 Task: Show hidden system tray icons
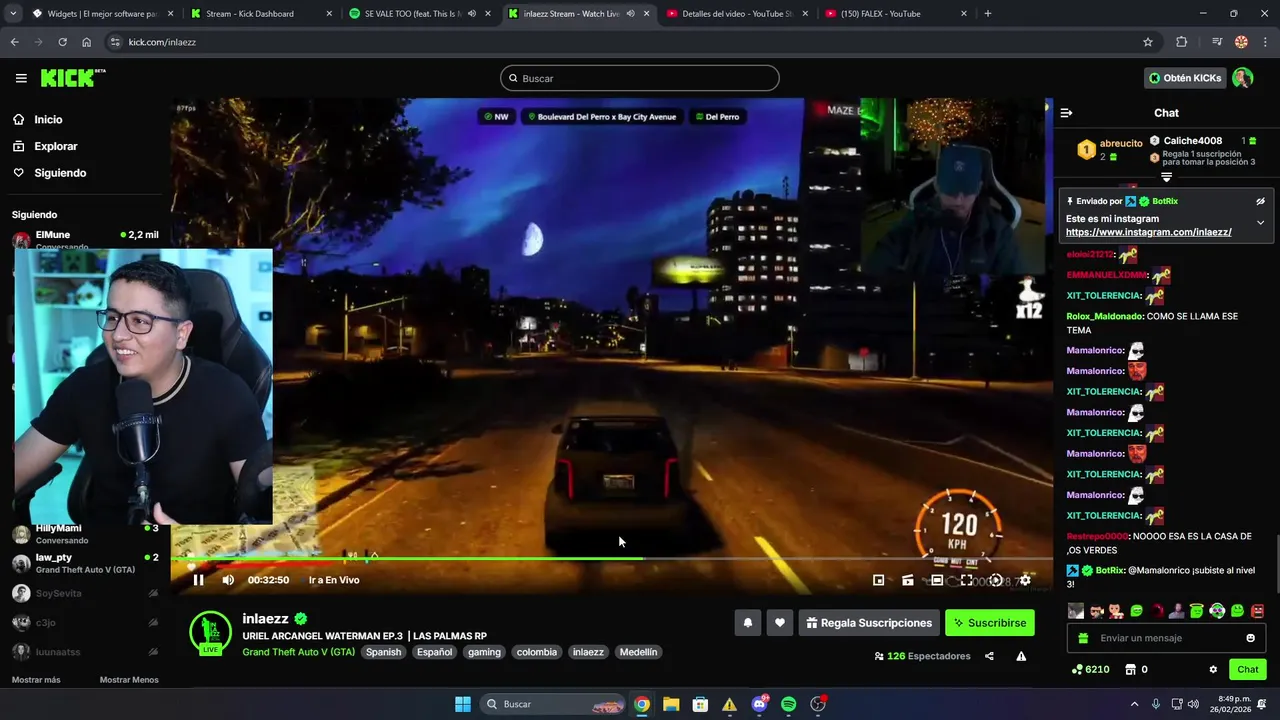pyautogui.click(x=1134, y=704)
